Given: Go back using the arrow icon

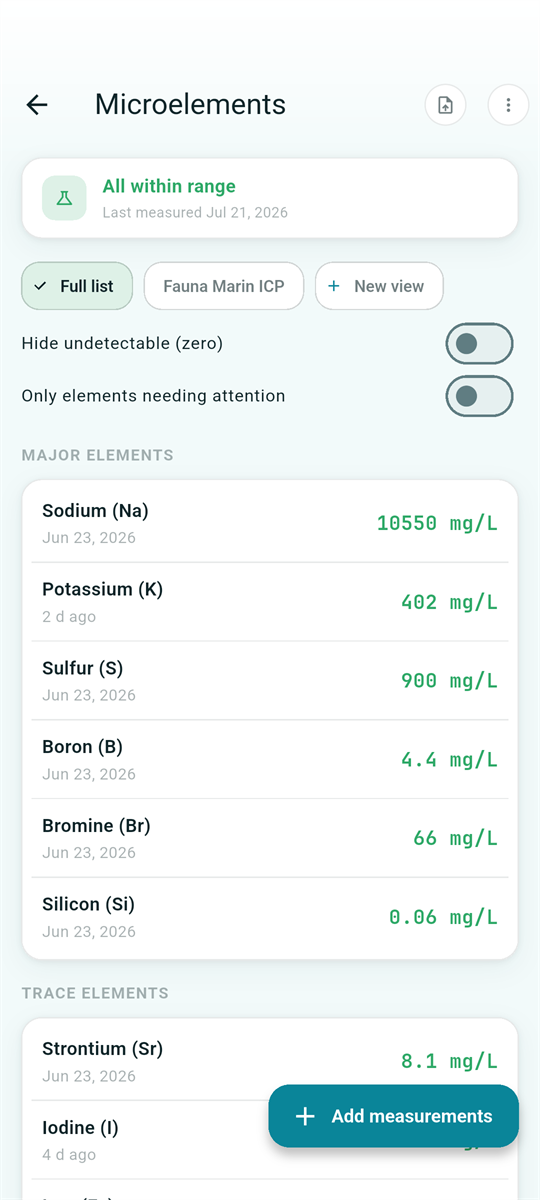Looking at the screenshot, I should coord(37,104).
